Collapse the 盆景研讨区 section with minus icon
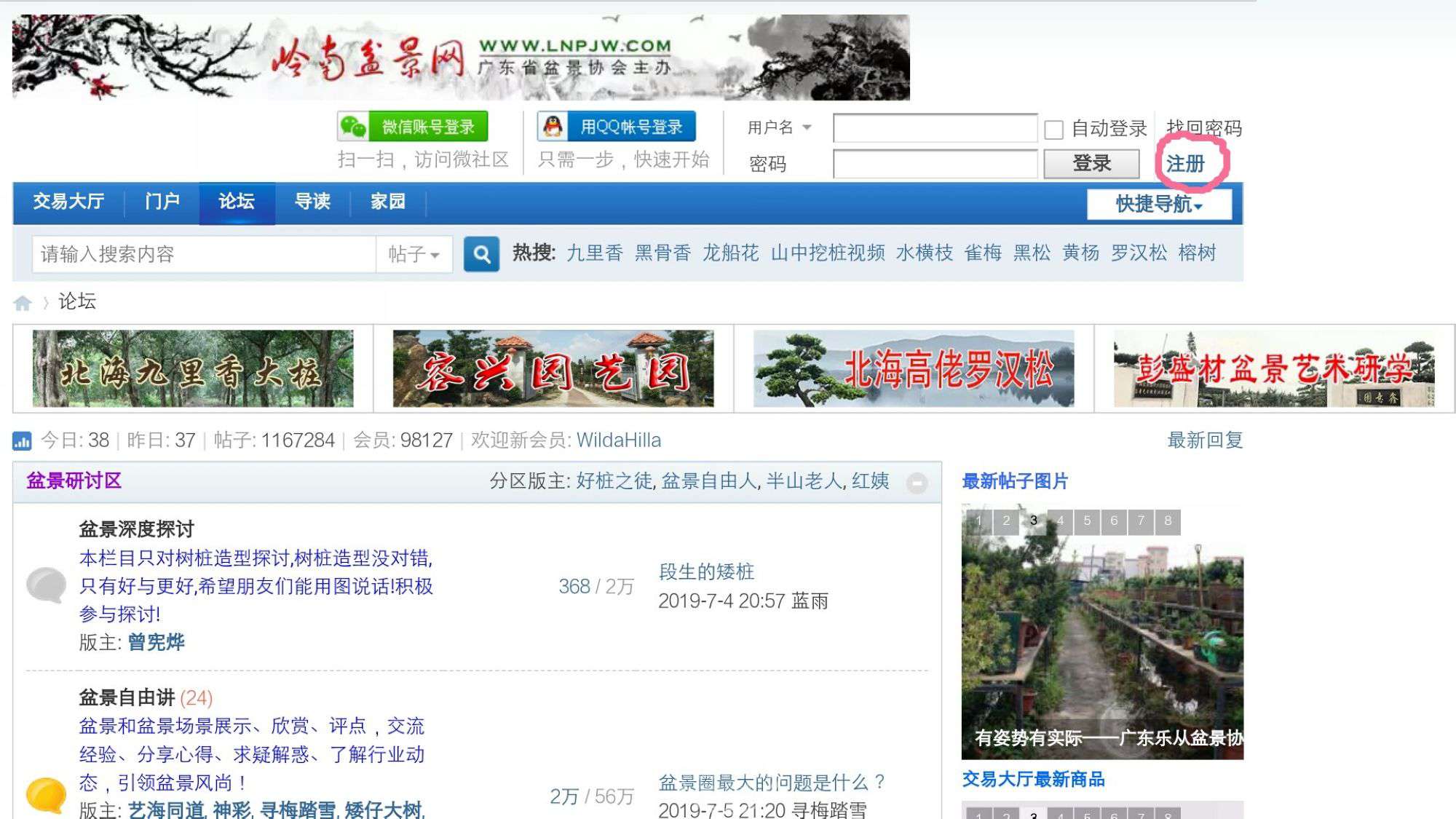The height and width of the screenshot is (819, 1456). click(x=917, y=482)
